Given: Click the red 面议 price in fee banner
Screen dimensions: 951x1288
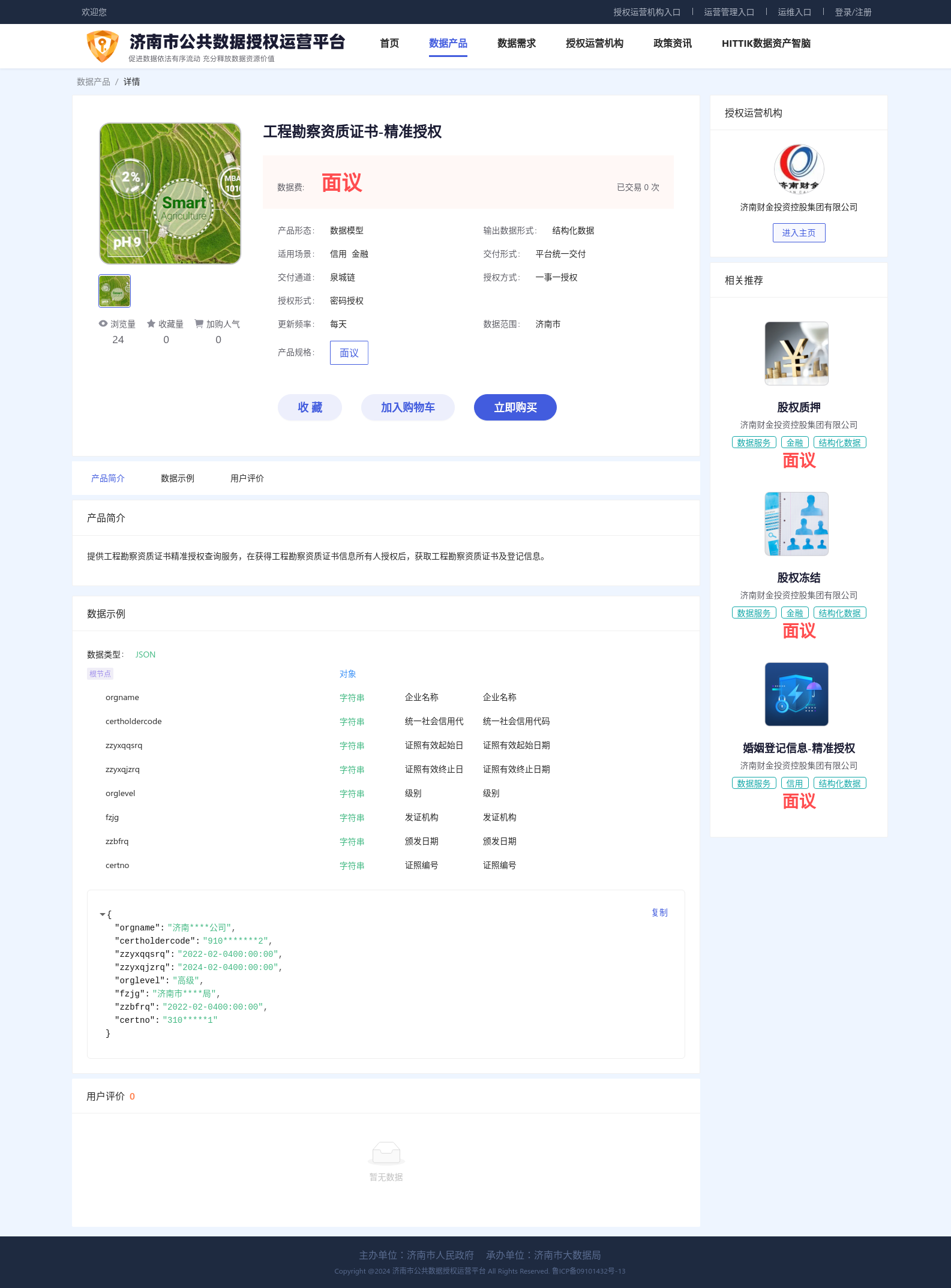Looking at the screenshot, I should (342, 183).
